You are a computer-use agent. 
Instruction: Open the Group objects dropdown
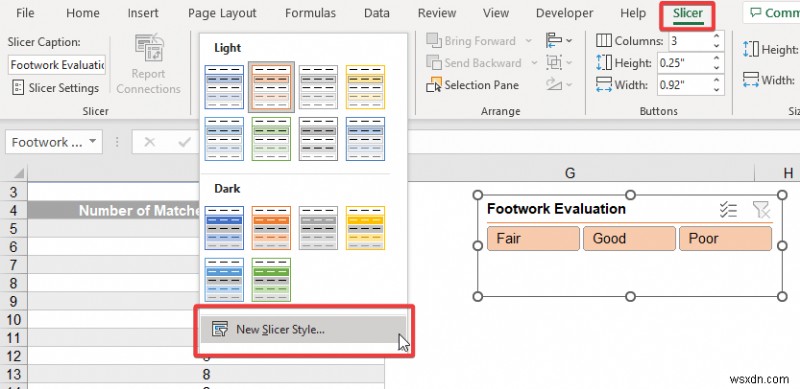click(x=559, y=62)
